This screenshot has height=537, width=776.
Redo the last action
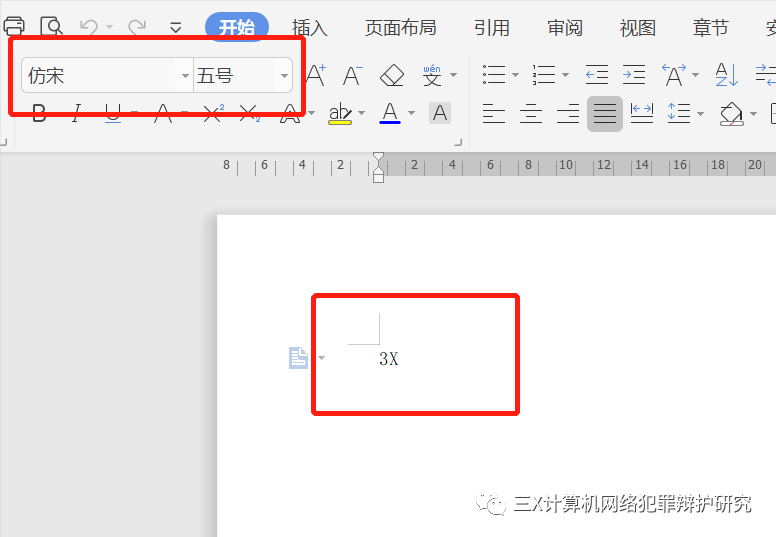(137, 26)
